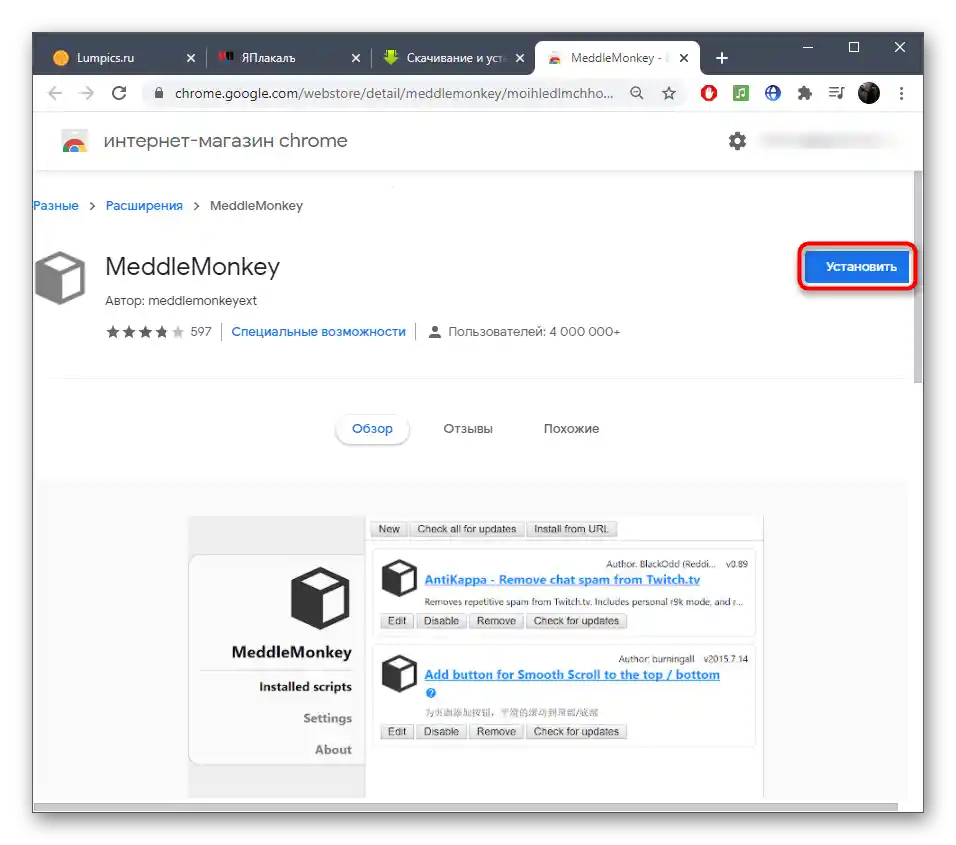
Task: Go forward to the next page
Action: point(87,93)
